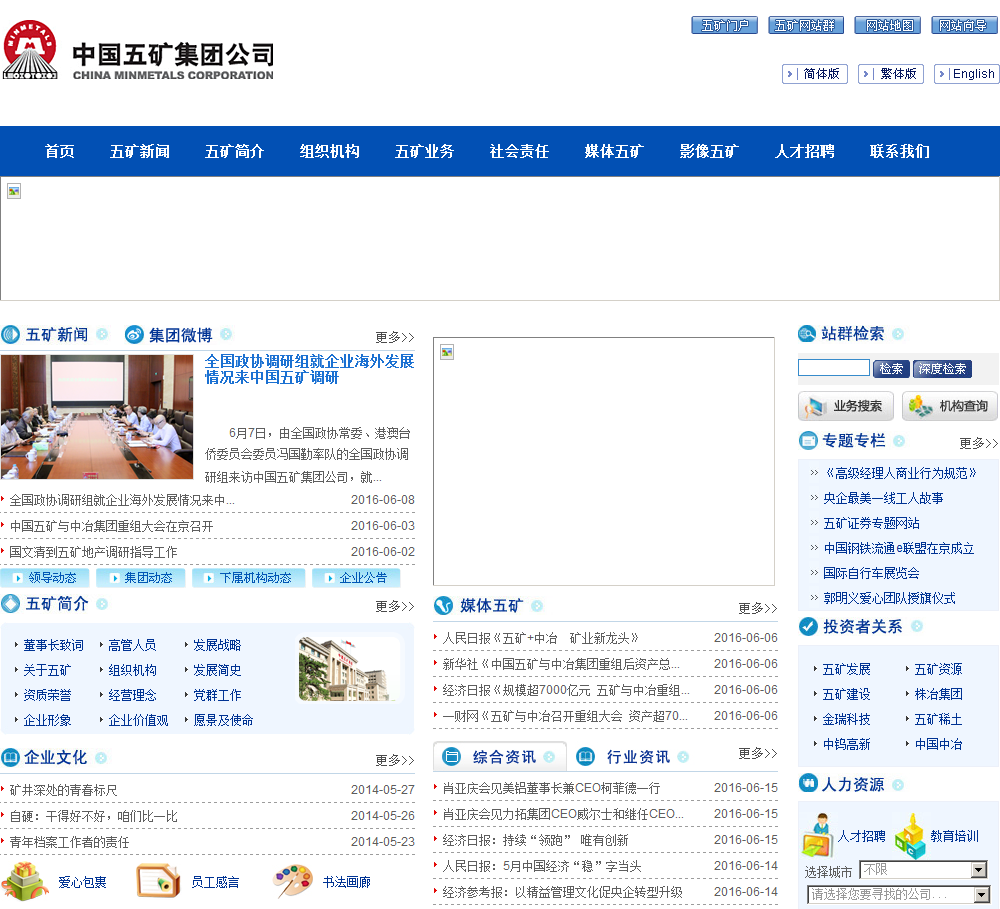Open the 央企最美一线工人故事 link

click(x=883, y=498)
